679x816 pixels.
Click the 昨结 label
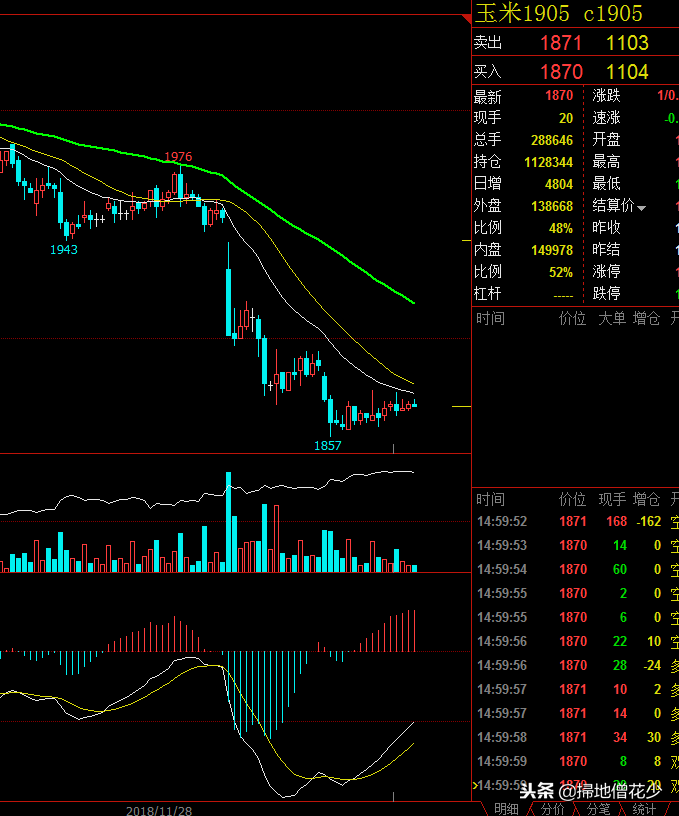click(x=606, y=250)
